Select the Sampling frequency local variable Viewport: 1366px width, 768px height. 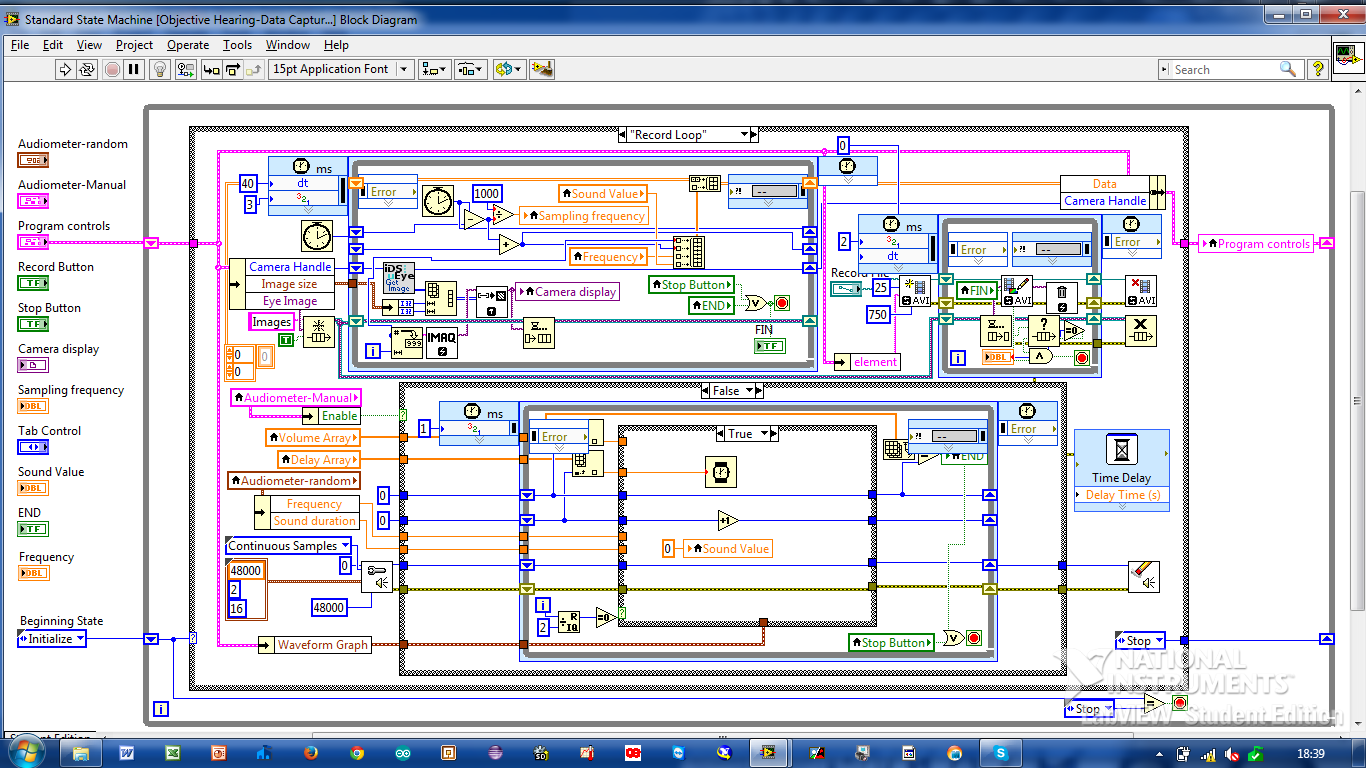(x=584, y=215)
